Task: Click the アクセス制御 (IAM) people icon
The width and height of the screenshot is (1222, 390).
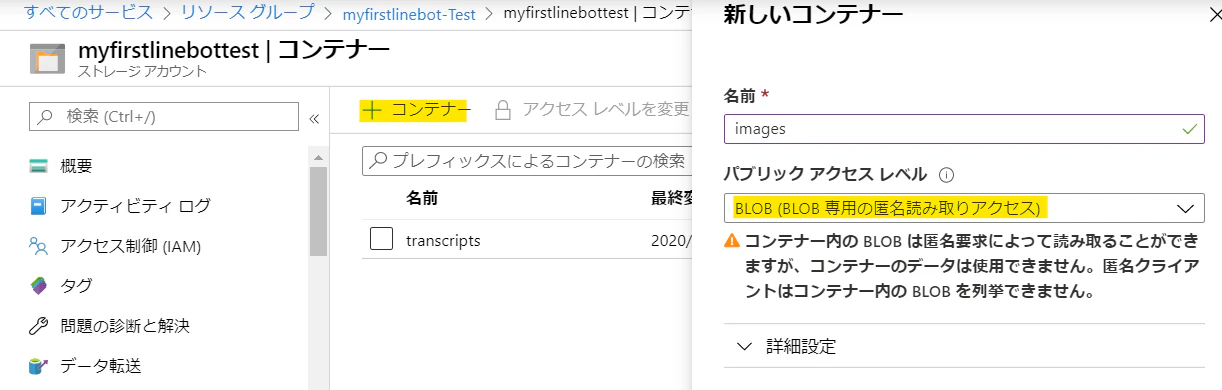Action: (39, 246)
